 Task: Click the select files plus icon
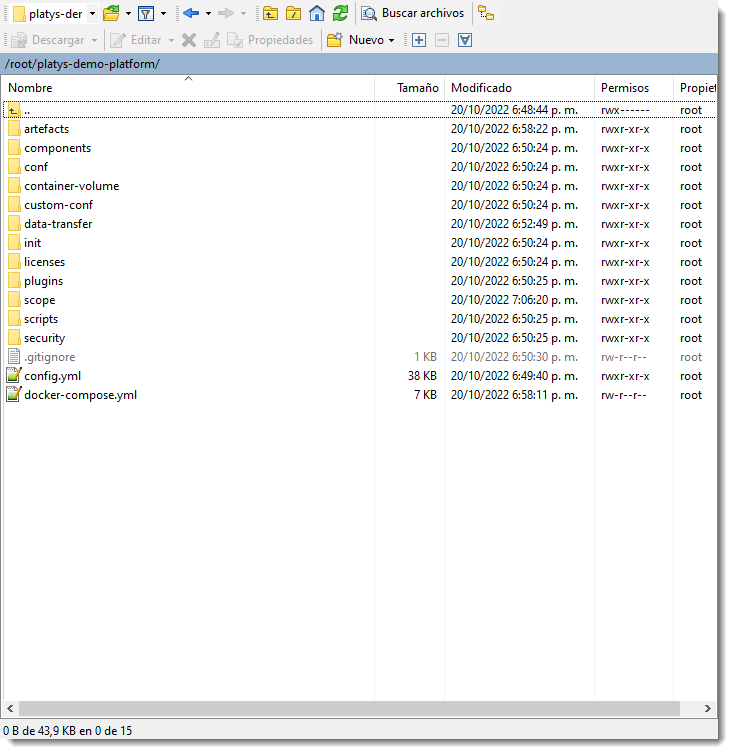pyautogui.click(x=418, y=40)
